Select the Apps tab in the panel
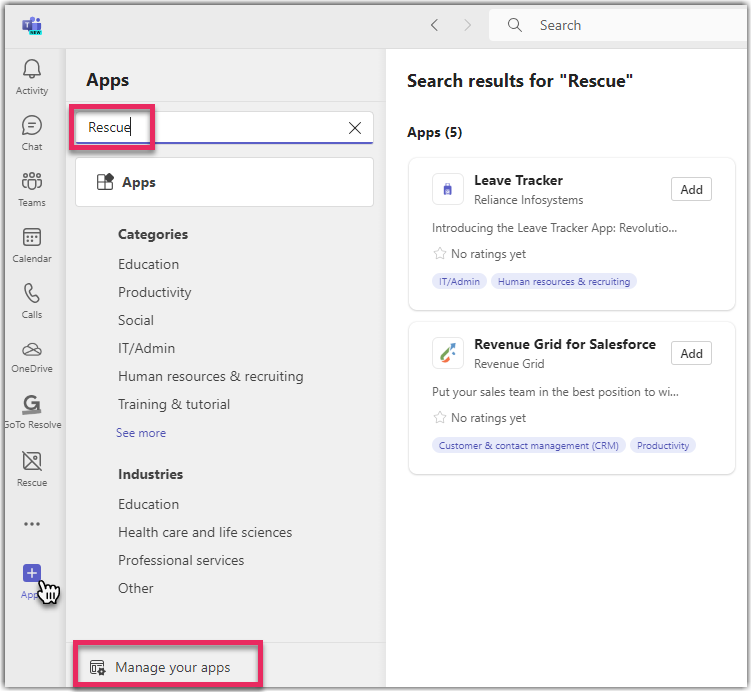 (224, 182)
